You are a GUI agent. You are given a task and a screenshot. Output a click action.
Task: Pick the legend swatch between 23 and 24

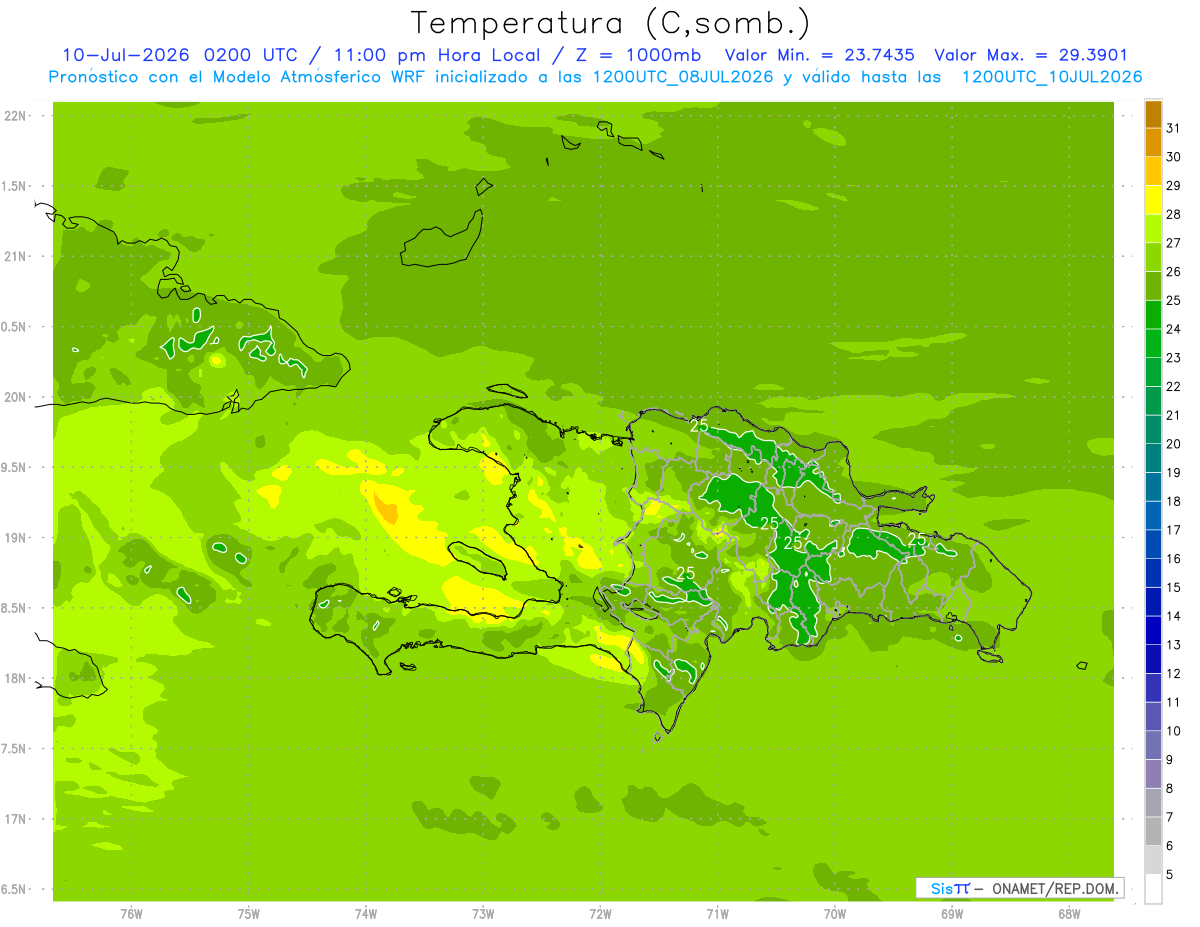1153,343
